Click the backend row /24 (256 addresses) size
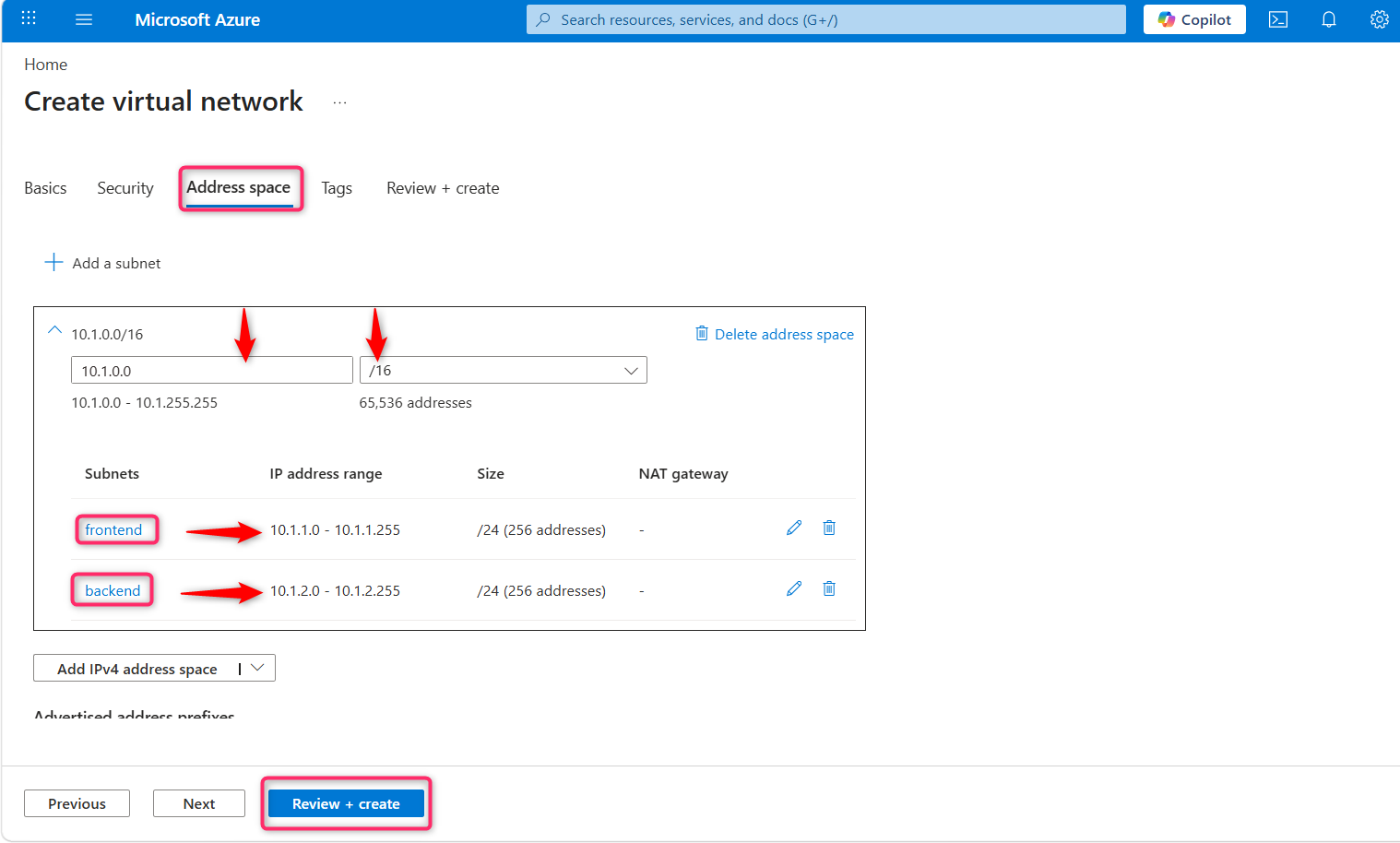1400x843 pixels. pos(541,590)
